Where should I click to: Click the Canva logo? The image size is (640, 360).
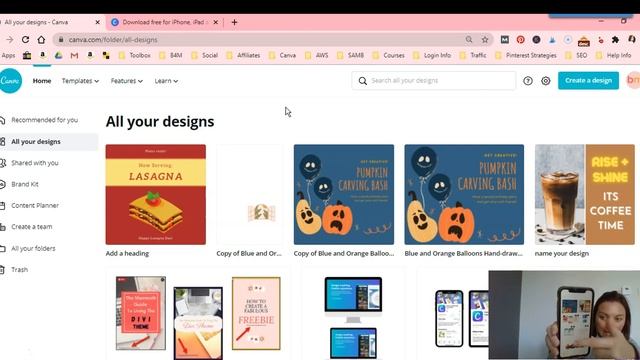pos(10,81)
